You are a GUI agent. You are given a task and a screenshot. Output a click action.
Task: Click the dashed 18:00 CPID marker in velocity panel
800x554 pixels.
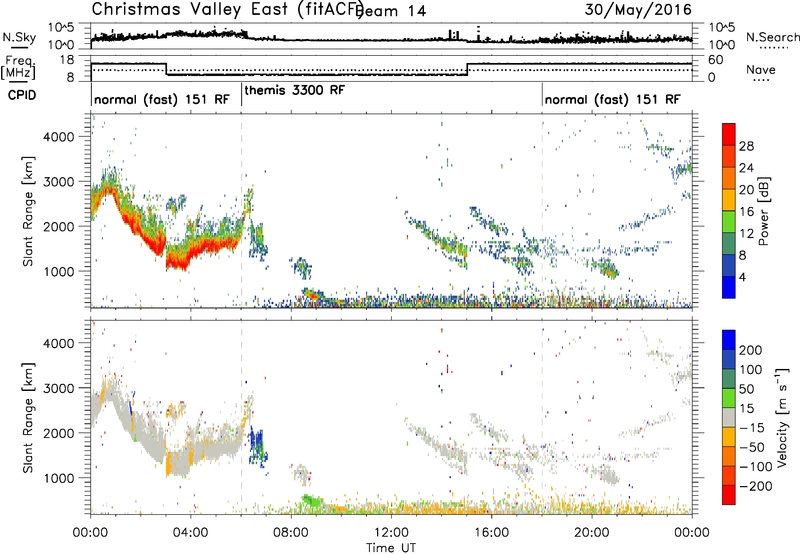[542, 416]
